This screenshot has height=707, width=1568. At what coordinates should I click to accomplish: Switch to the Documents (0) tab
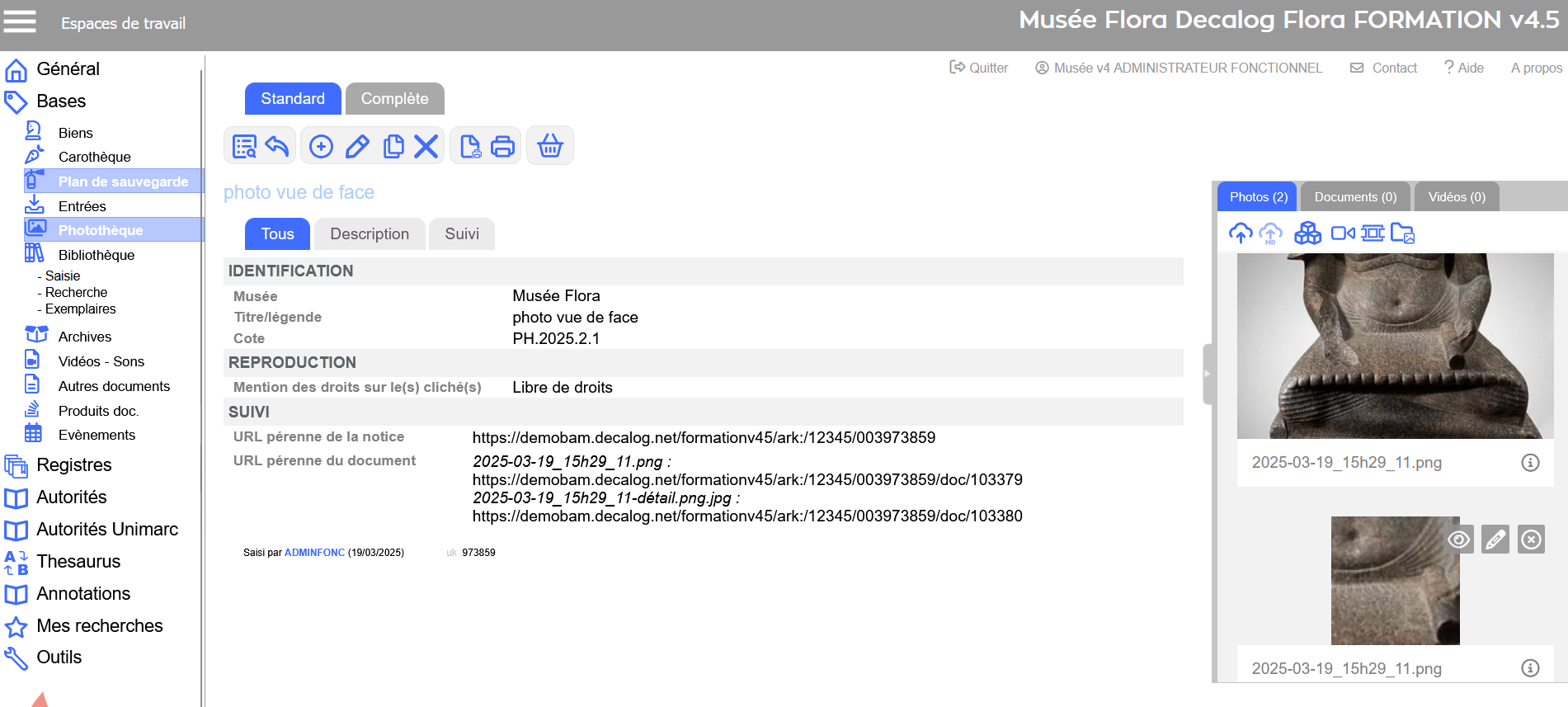pos(1354,197)
